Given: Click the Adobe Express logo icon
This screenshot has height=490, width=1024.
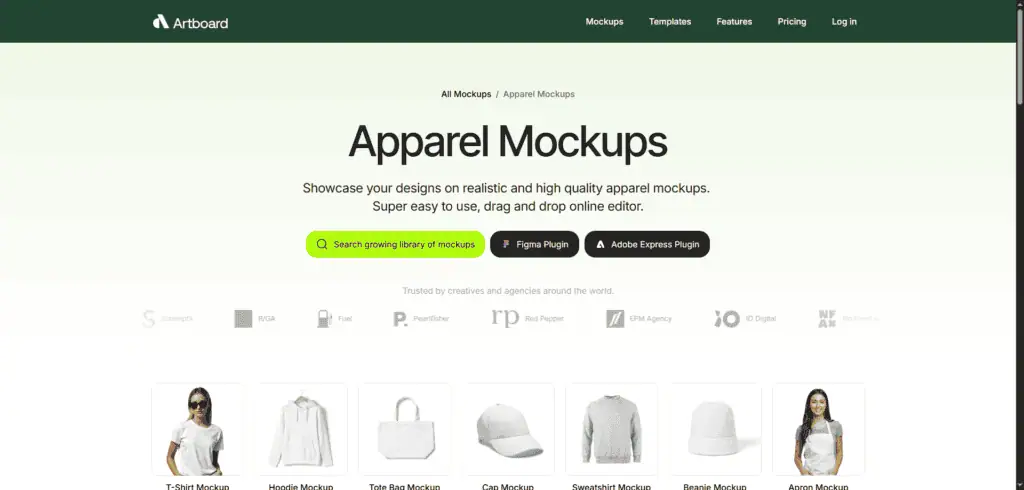Looking at the screenshot, I should pyautogui.click(x=600, y=244).
